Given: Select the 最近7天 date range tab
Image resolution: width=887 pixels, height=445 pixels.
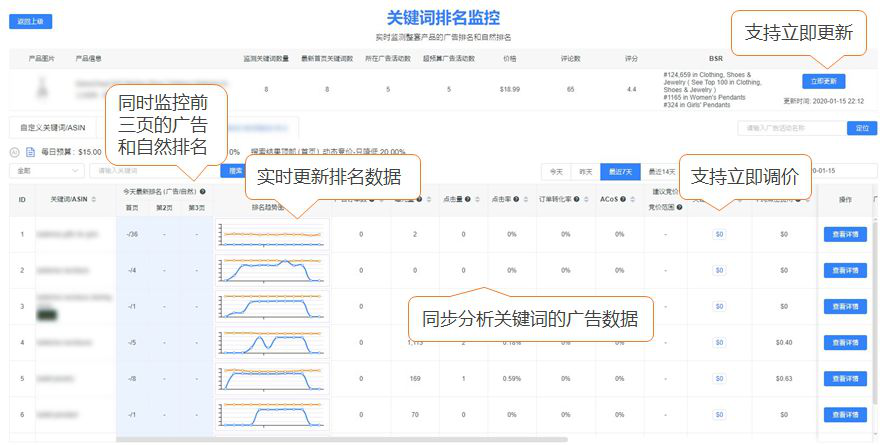Looking at the screenshot, I should pos(620,171).
